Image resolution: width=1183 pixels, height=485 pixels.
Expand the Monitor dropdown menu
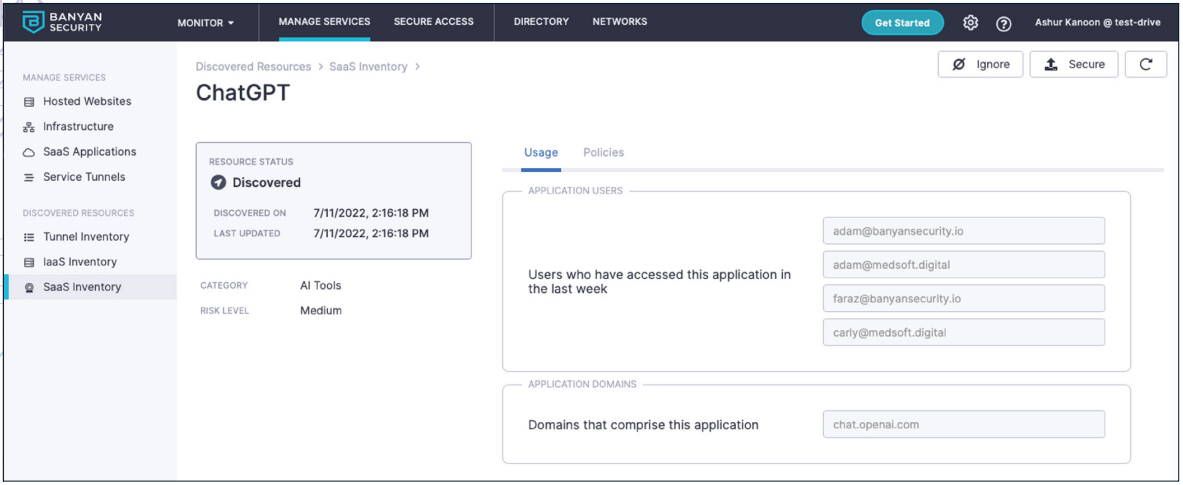(205, 23)
